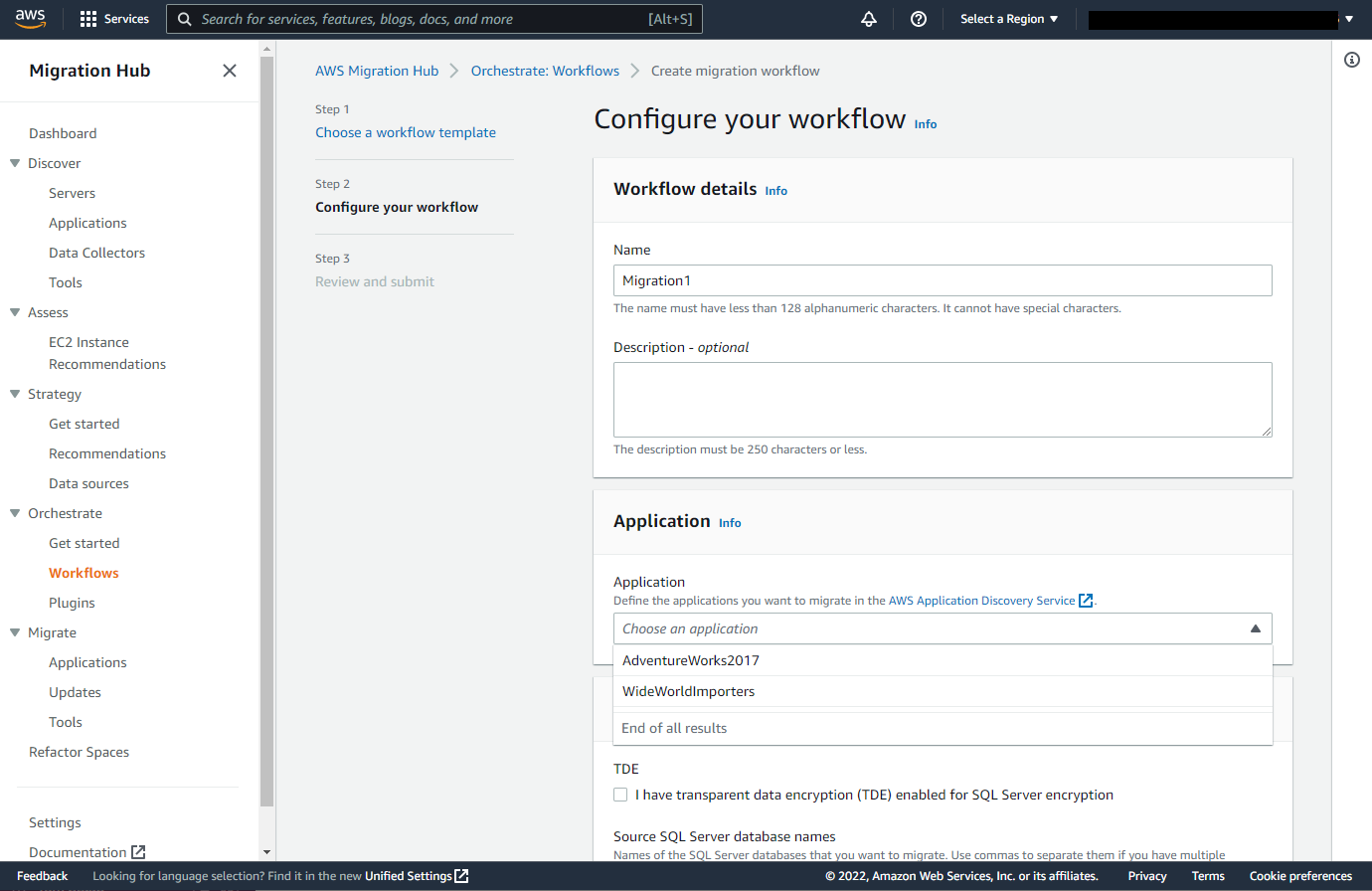Viewport: 1372px width, 891px height.
Task: Collapse the Orchestrate section
Action: 15,513
